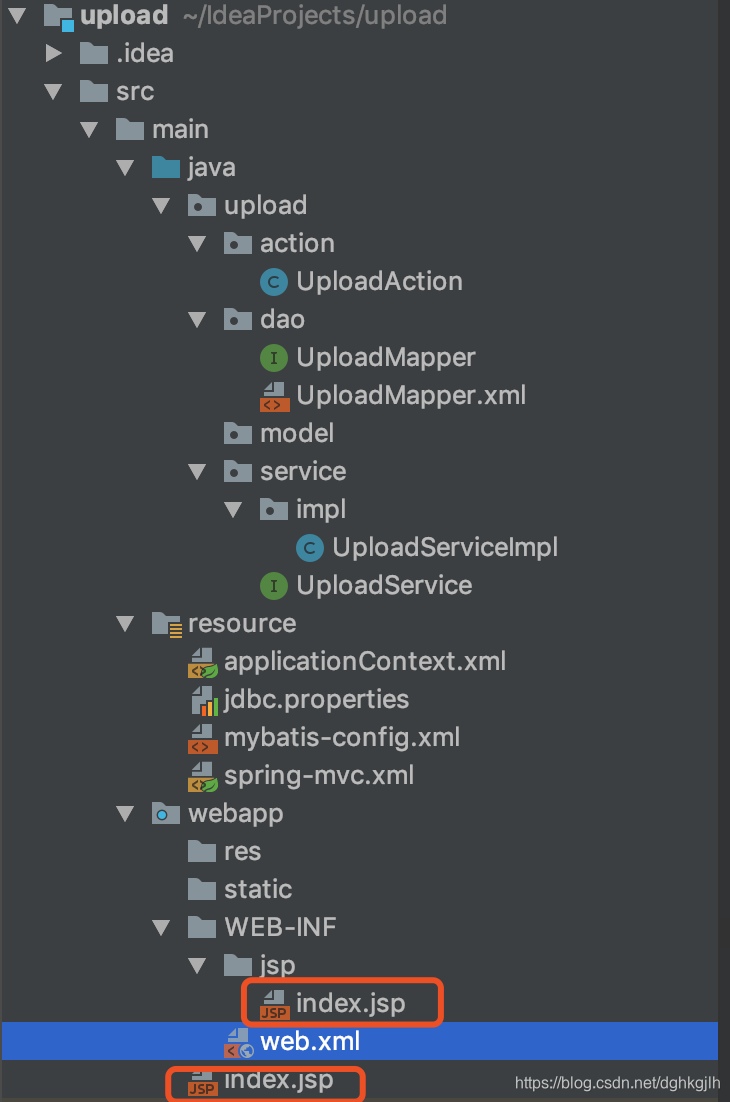Screen dimensions: 730x1102
Task: Click the jdbc.properties file icon
Action: pos(204,701)
